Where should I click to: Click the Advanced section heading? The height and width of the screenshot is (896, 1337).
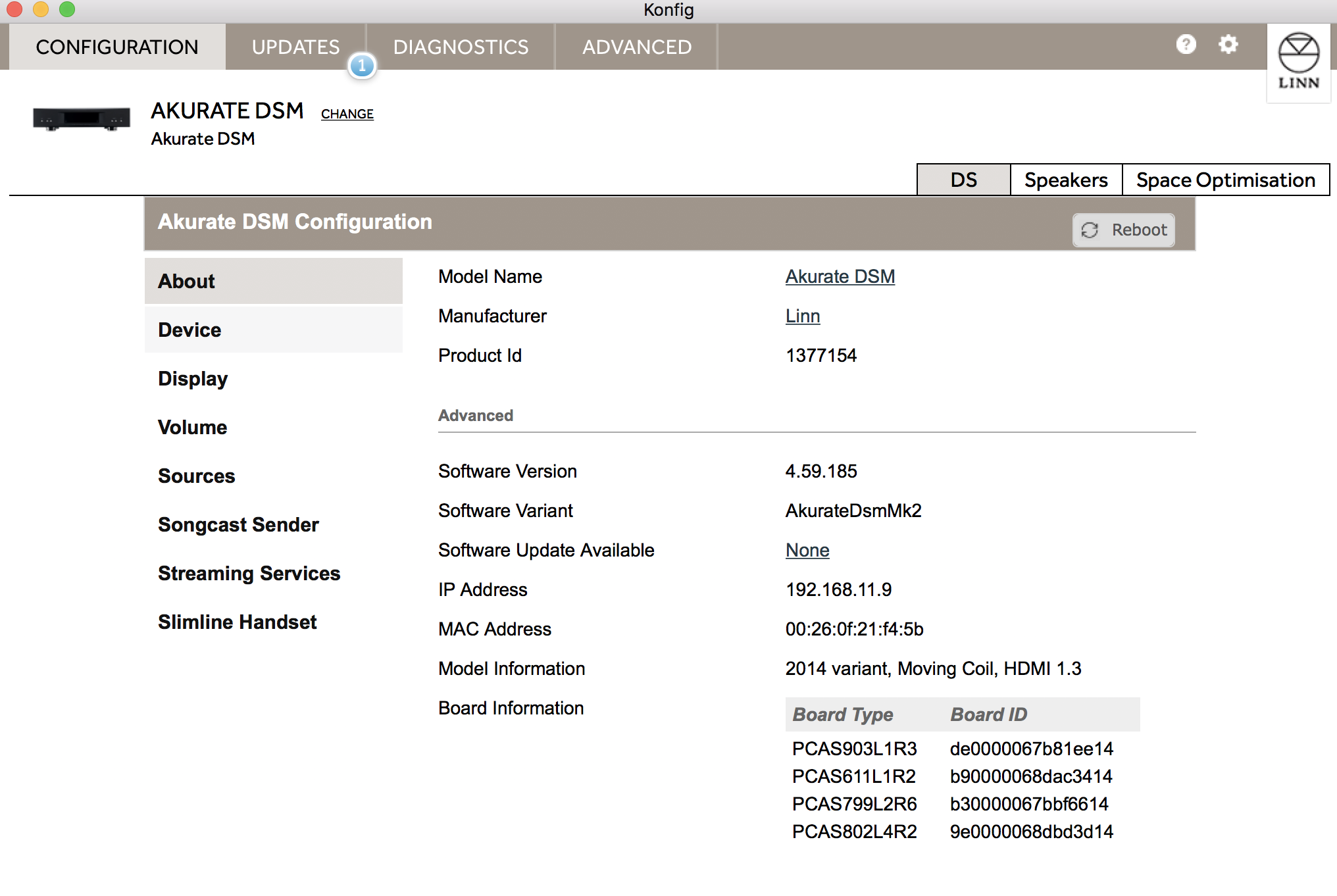point(475,415)
